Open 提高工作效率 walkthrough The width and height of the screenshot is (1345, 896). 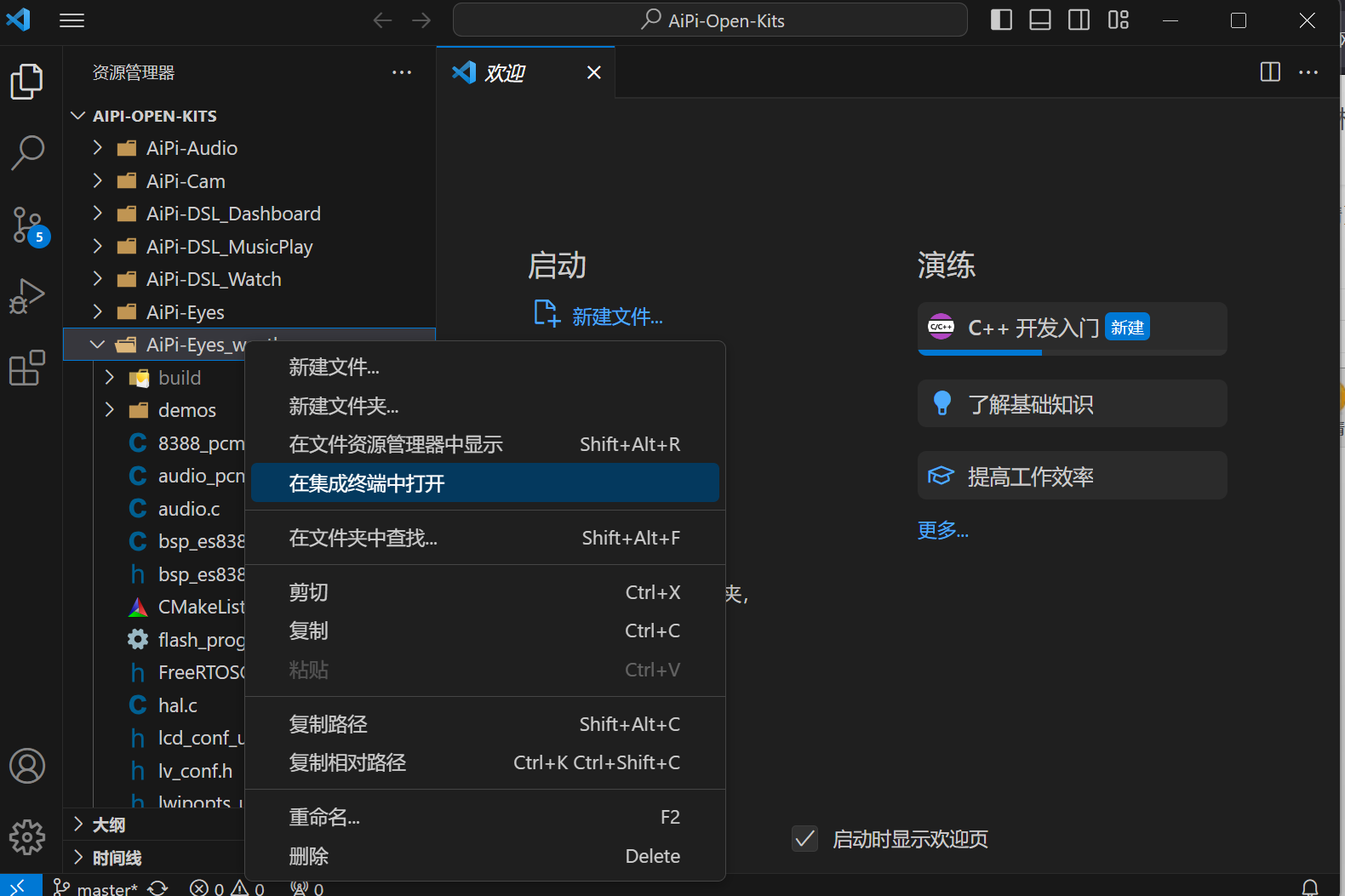click(1072, 476)
